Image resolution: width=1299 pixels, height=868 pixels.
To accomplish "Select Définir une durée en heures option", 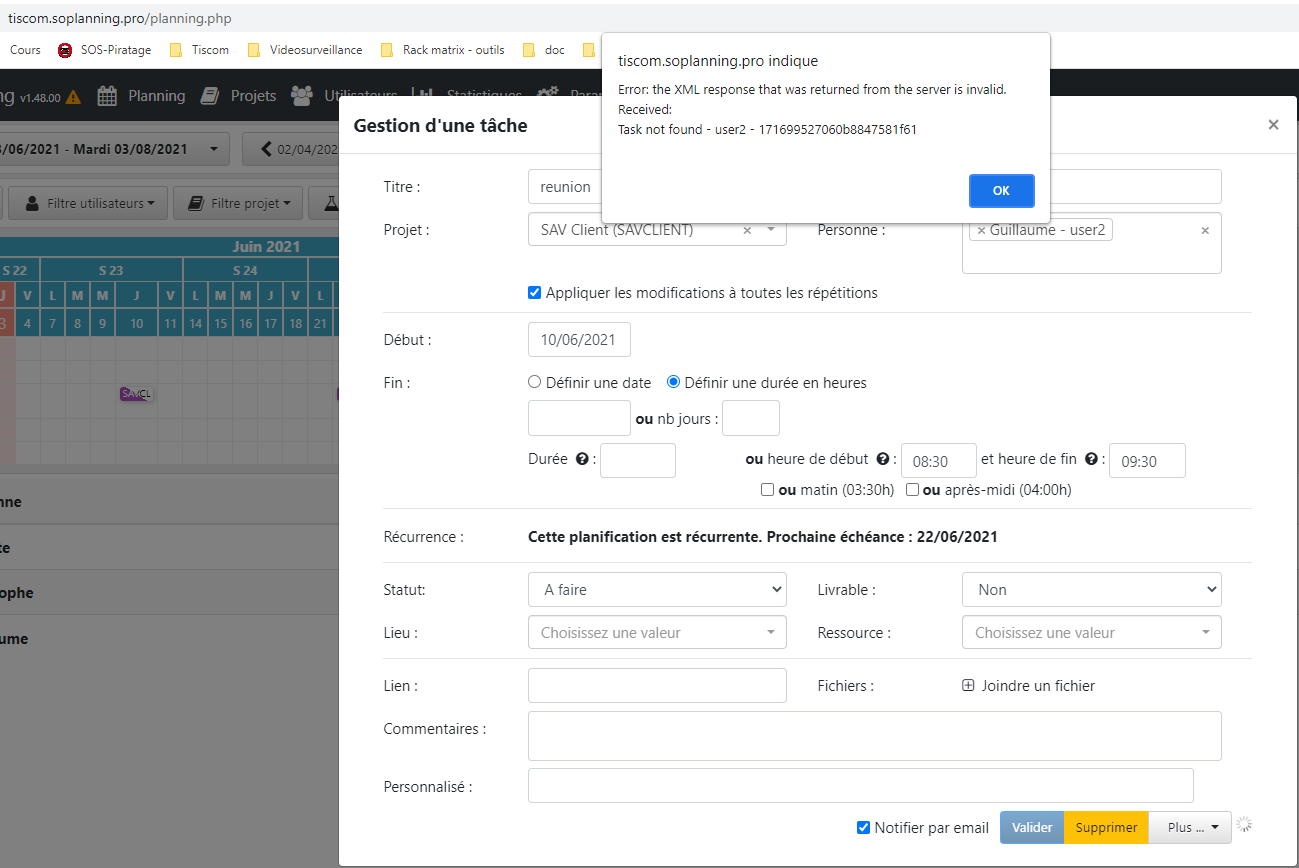I will pyautogui.click(x=673, y=382).
